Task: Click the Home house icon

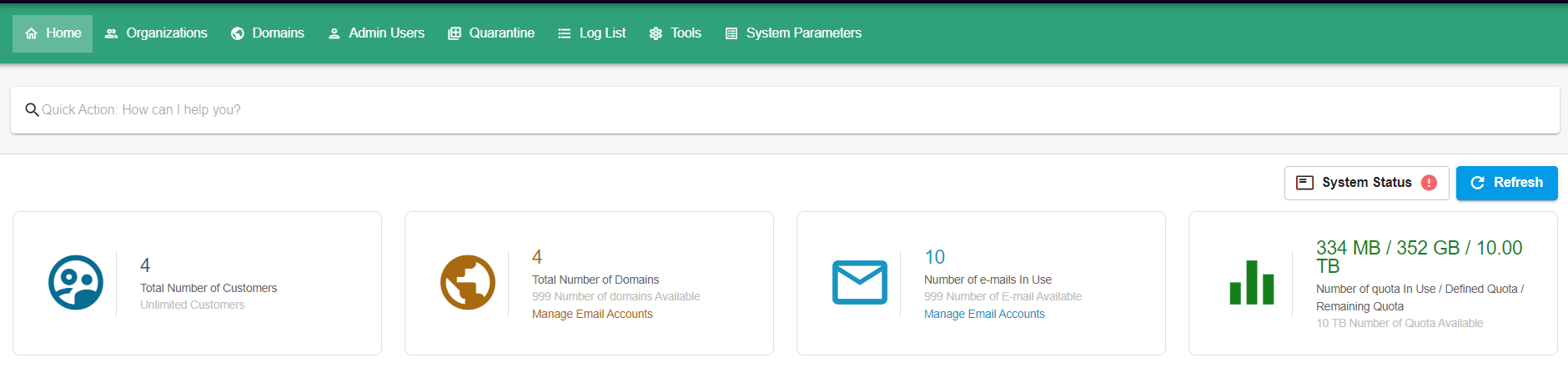Action: [x=32, y=33]
